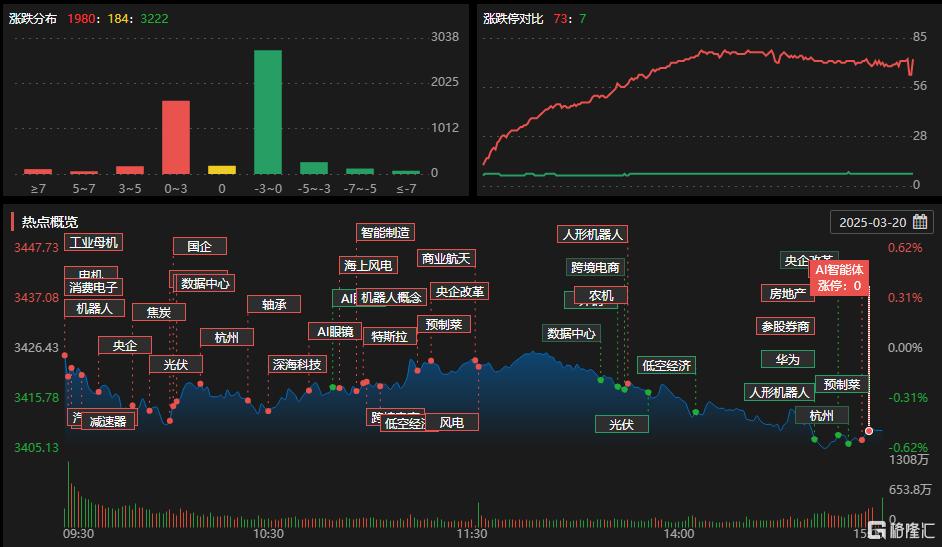Click the 2025-03-20 date field
This screenshot has width=942, height=547.
(872, 222)
